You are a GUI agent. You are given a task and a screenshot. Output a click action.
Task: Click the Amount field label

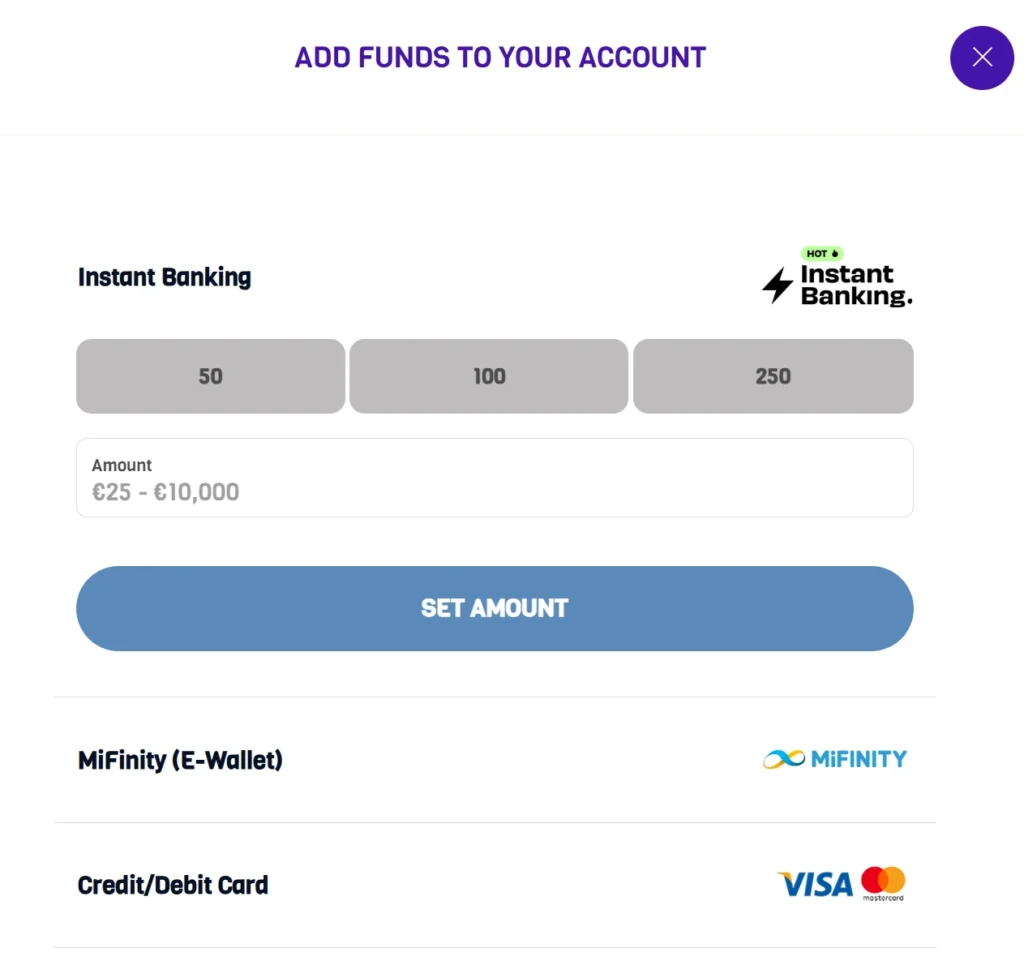coord(122,465)
